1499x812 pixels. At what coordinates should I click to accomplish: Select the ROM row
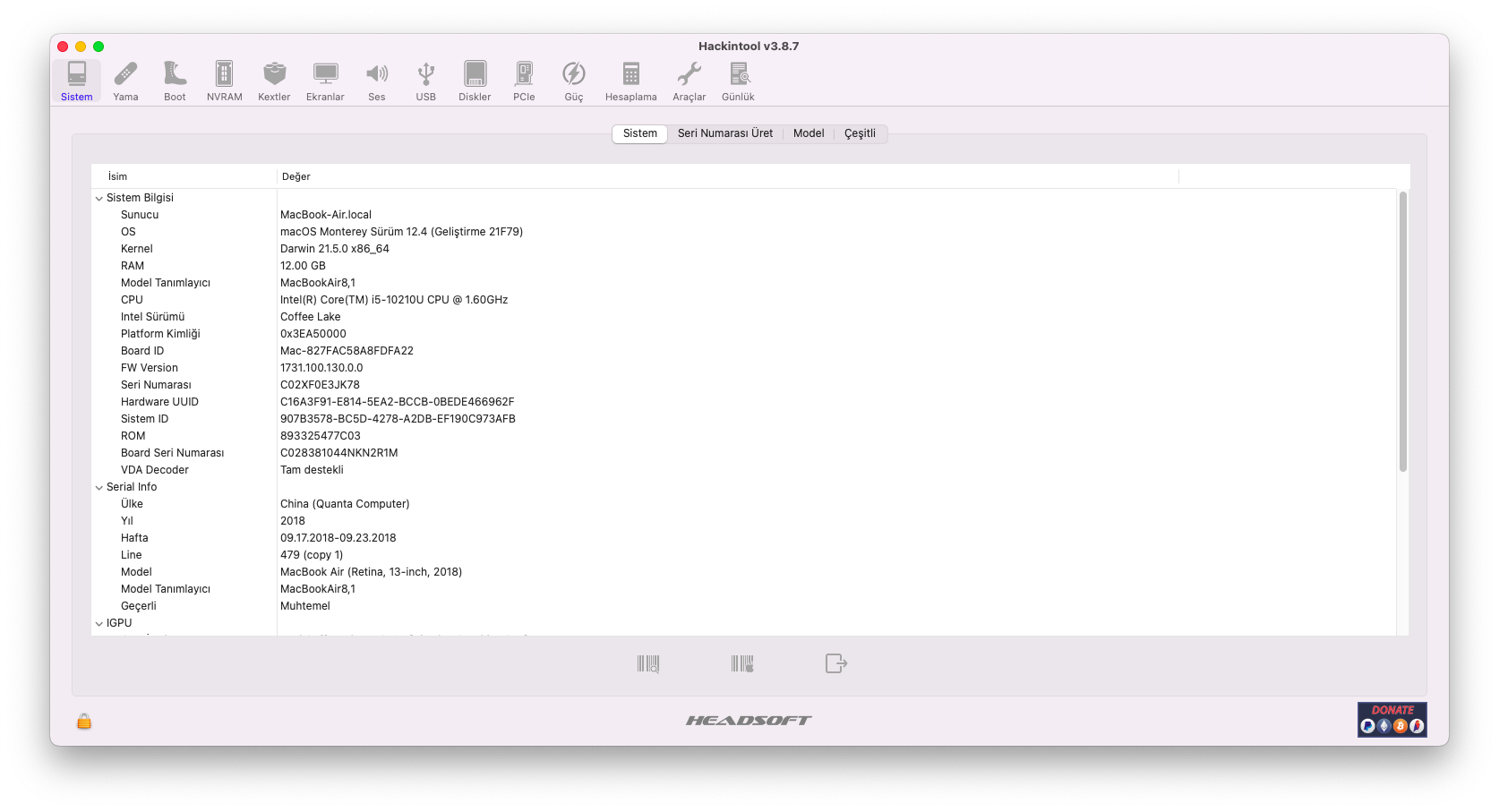744,436
